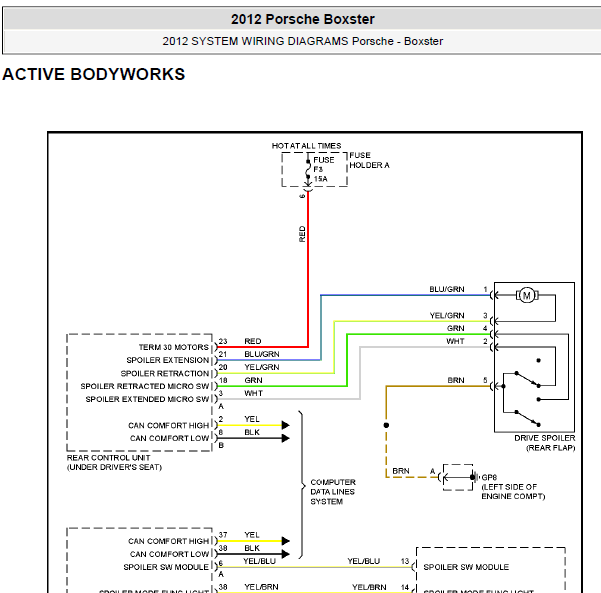601x593 pixels.
Task: Click the "SPOILER RETRACTED MICRO SW" label
Action: (x=145, y=386)
